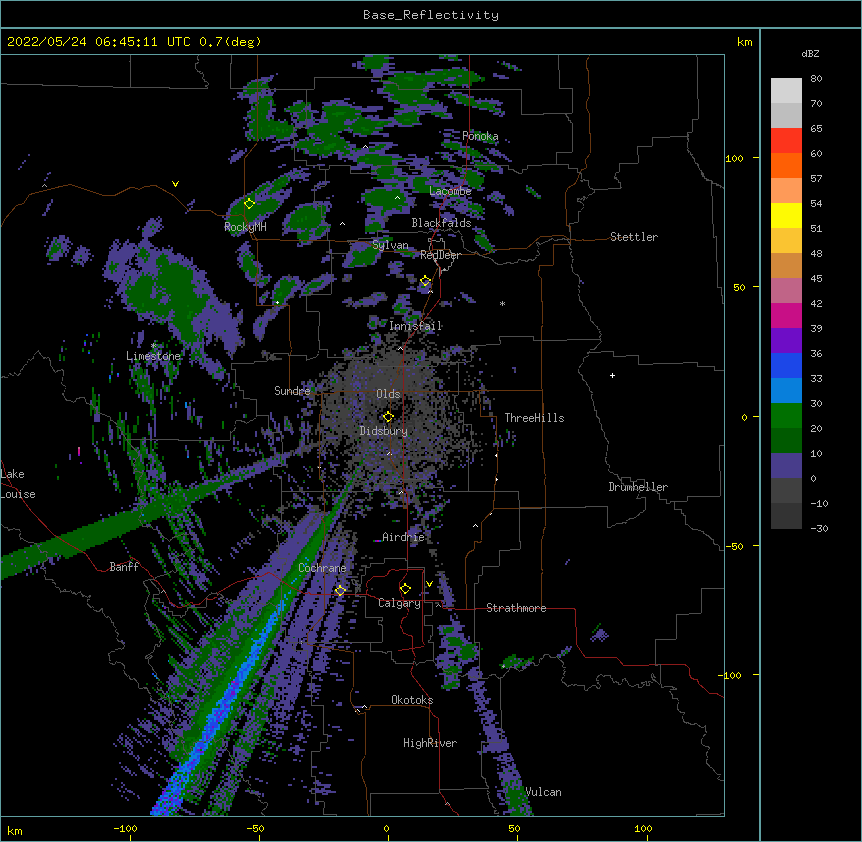
Task: Click the white asterisk marker above Limestone
Action: 153,346
